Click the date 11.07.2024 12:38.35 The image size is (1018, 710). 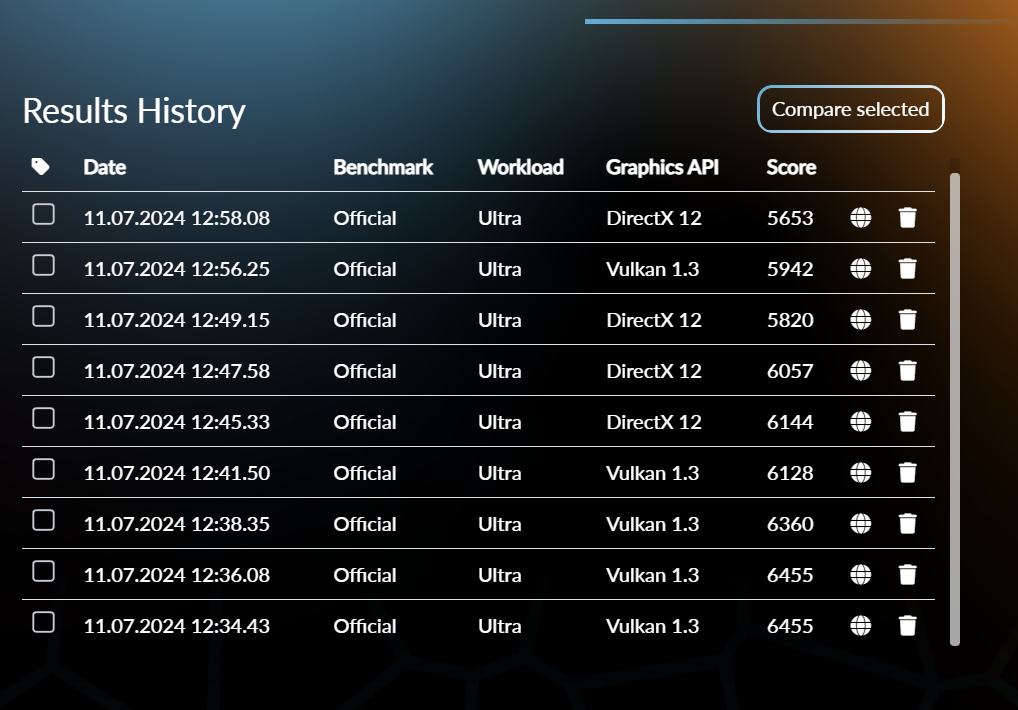click(177, 524)
